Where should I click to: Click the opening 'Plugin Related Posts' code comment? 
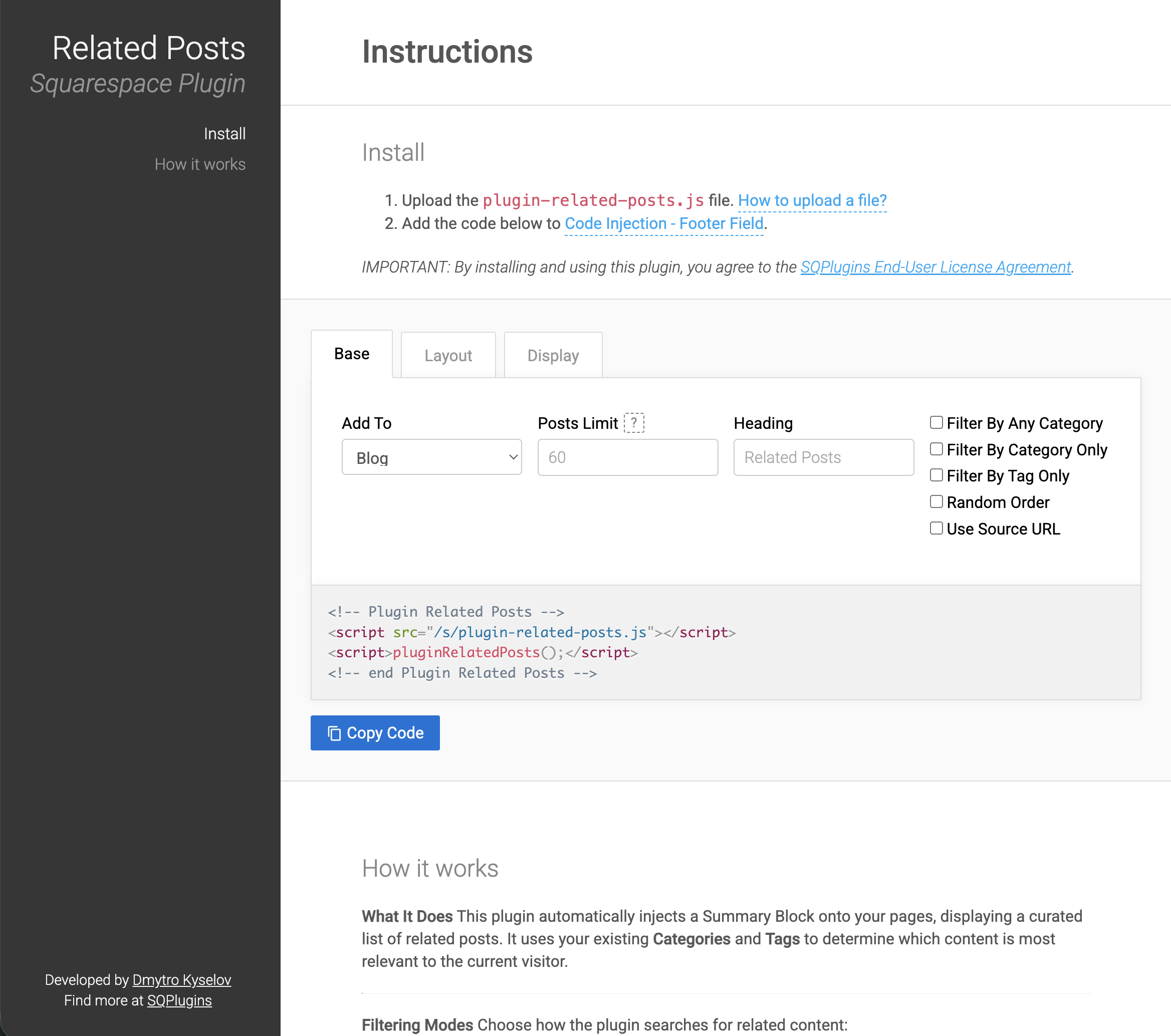(x=446, y=612)
